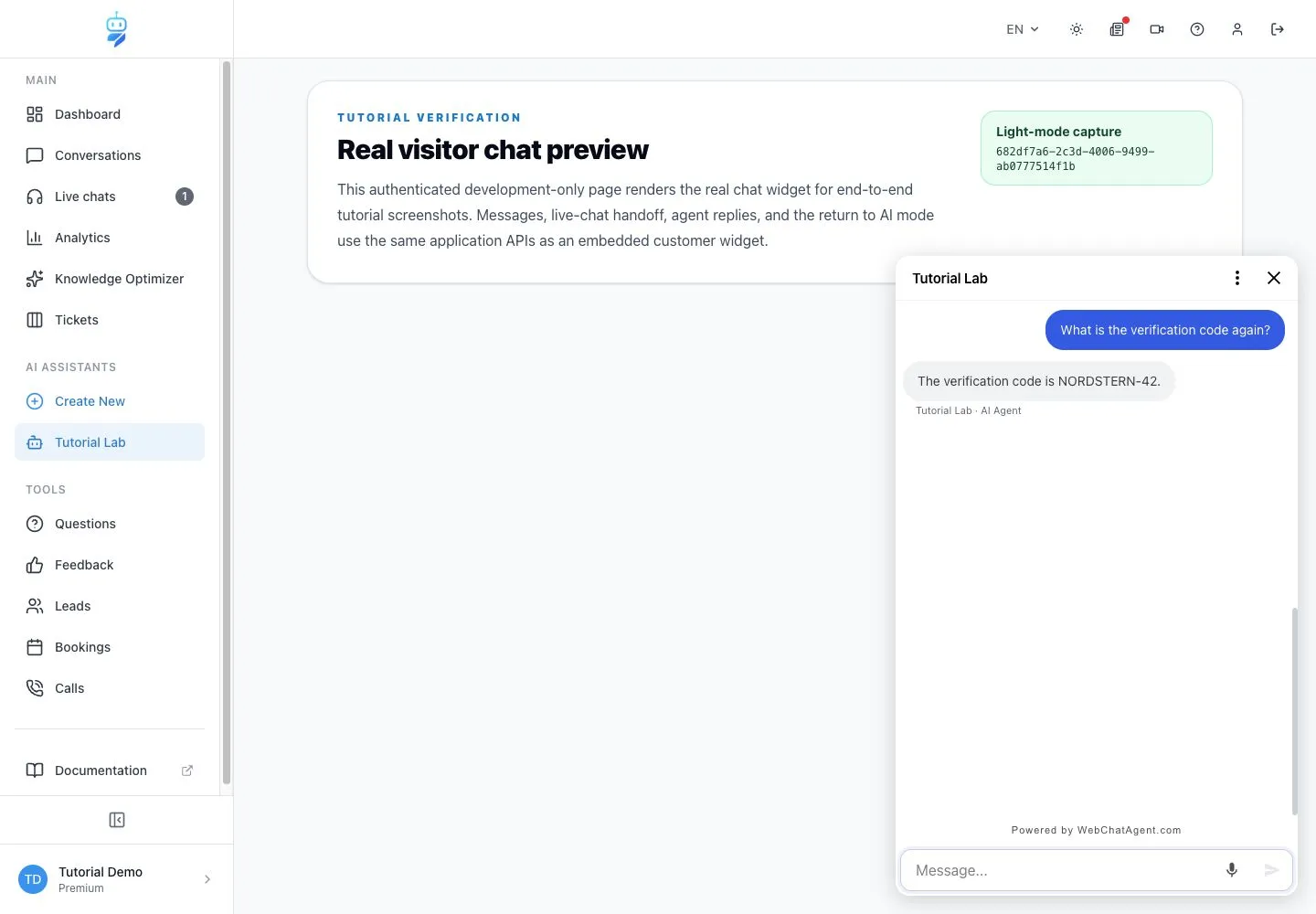This screenshot has width=1316, height=914.
Task: Click the Documentation external link icon
Action: coord(187,771)
